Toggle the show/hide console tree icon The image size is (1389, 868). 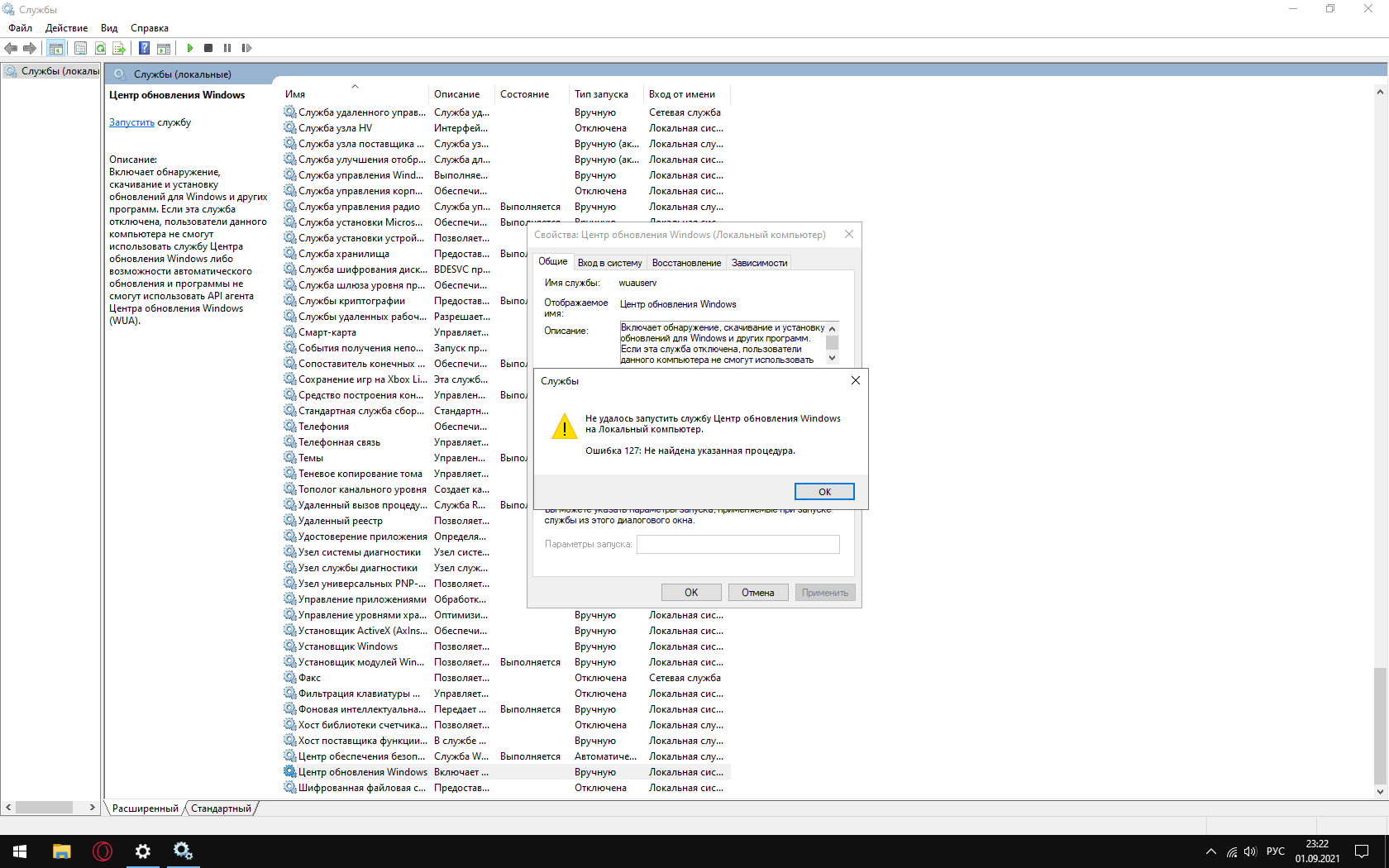point(55,48)
